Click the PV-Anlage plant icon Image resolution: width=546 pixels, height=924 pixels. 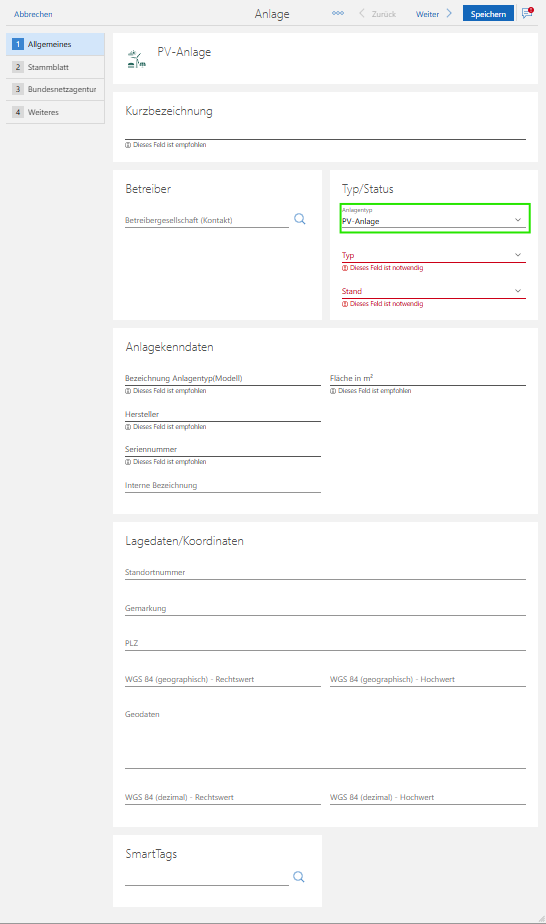[x=136, y=59]
